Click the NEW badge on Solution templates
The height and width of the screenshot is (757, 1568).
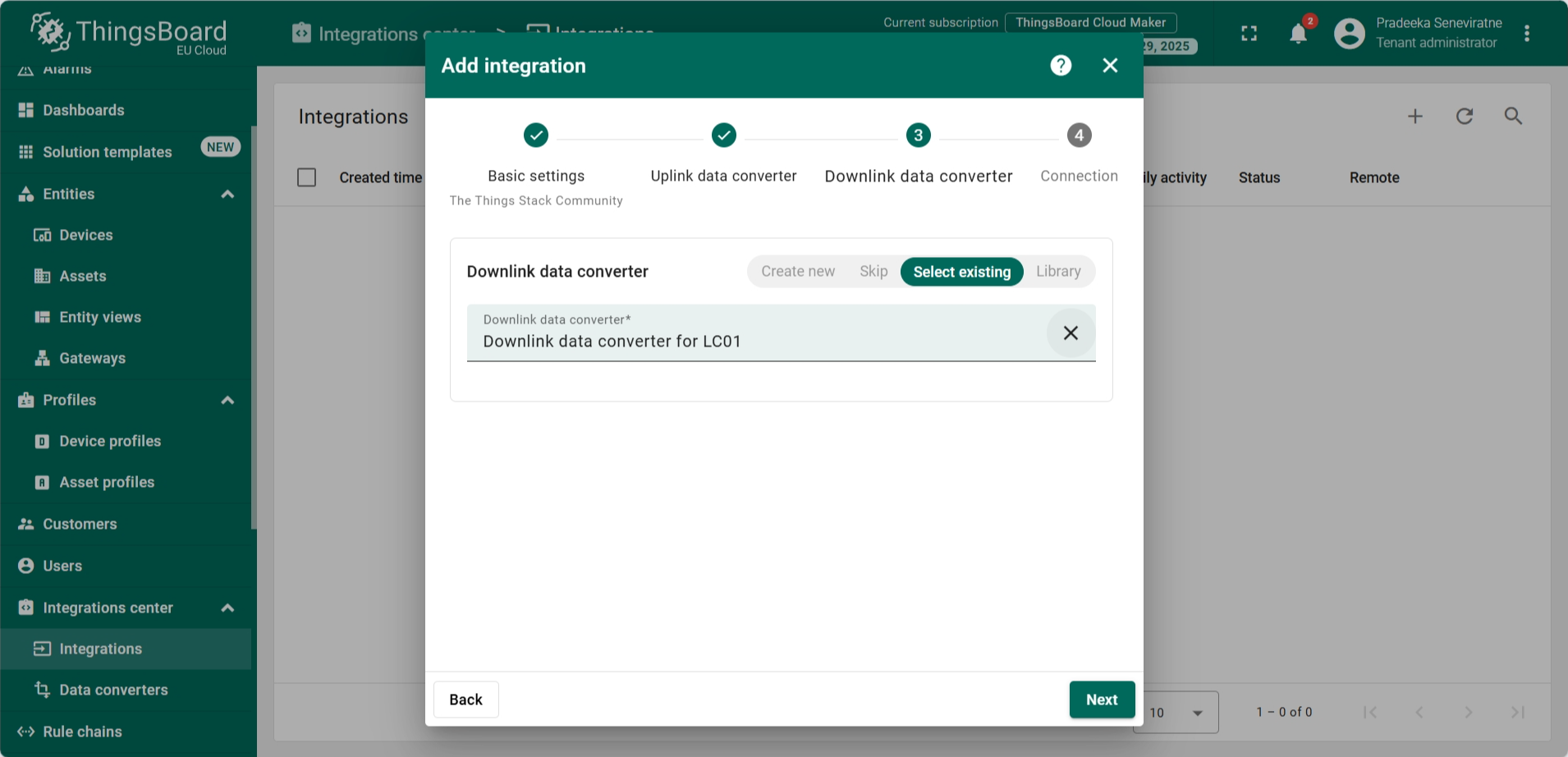point(220,147)
